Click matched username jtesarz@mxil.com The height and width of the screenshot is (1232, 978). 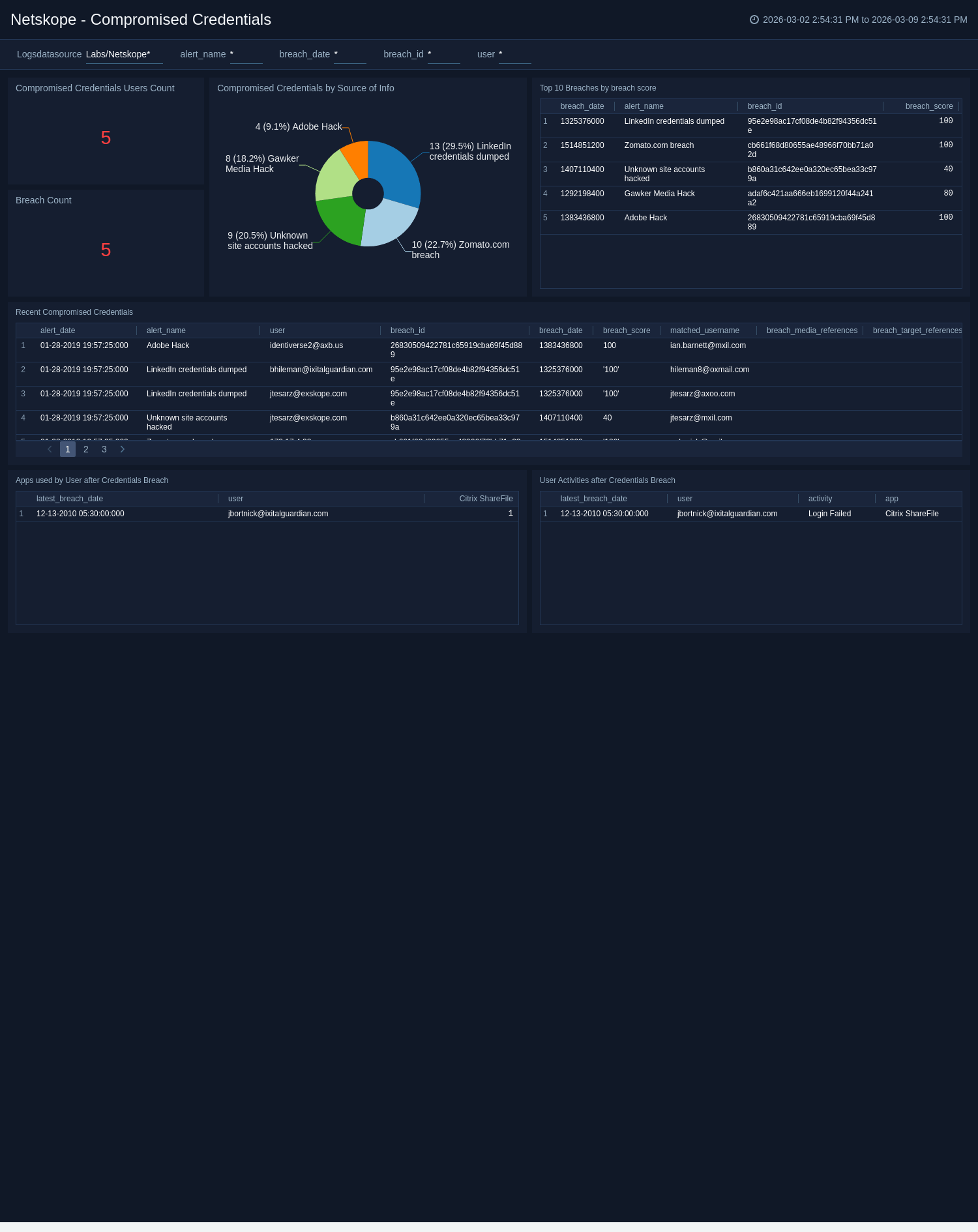701,418
